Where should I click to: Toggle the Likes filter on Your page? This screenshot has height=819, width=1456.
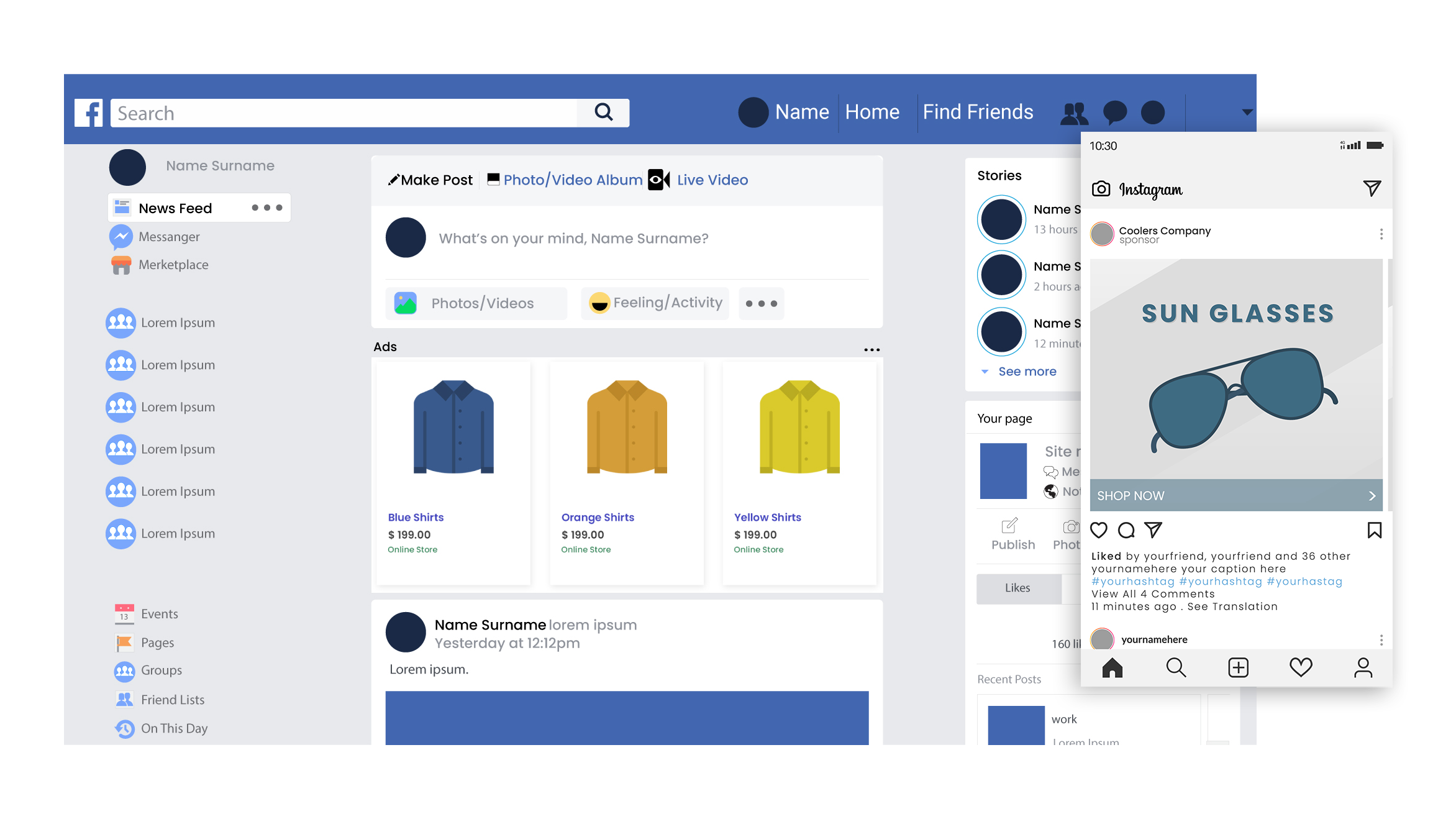click(x=1019, y=588)
